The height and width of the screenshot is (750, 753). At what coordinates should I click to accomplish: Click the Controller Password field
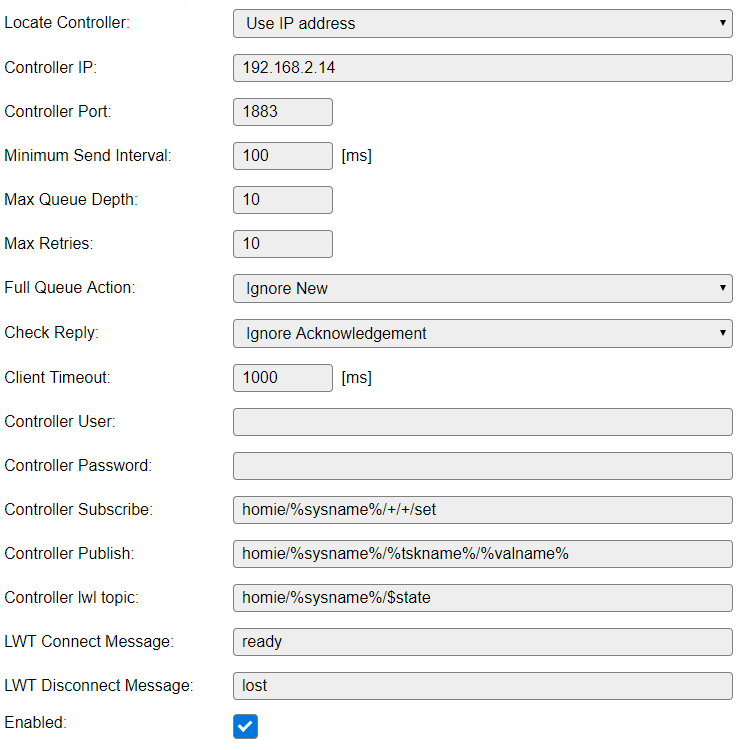483,466
